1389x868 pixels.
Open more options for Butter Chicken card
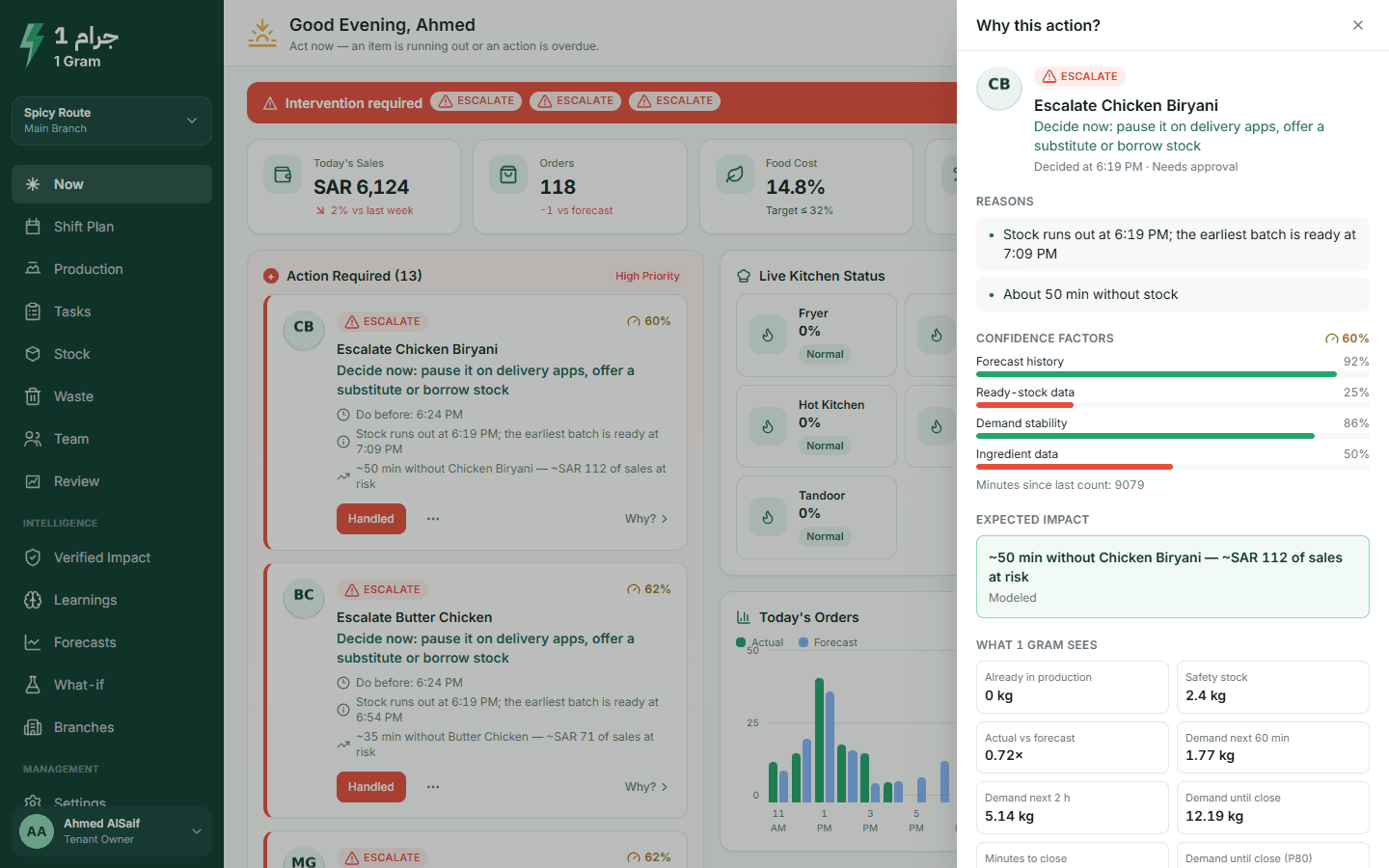(433, 787)
